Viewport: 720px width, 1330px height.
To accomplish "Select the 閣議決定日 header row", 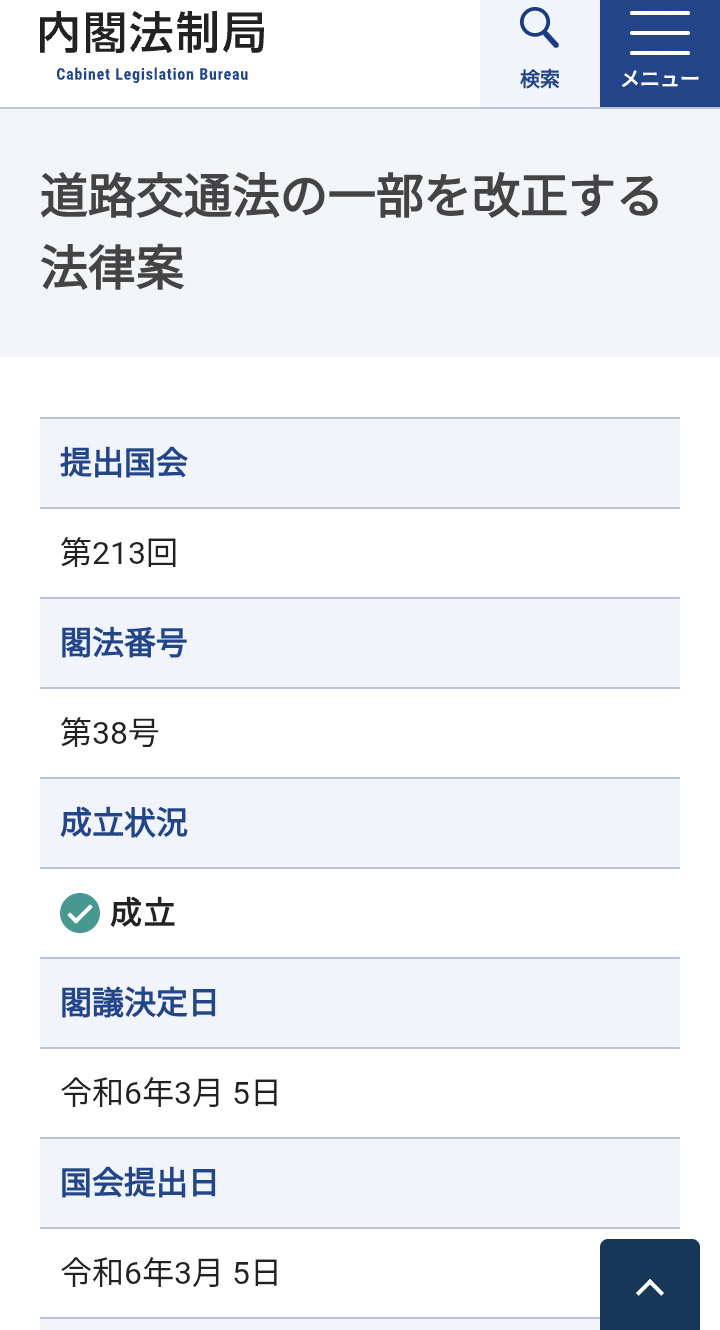I will pyautogui.click(x=360, y=1003).
